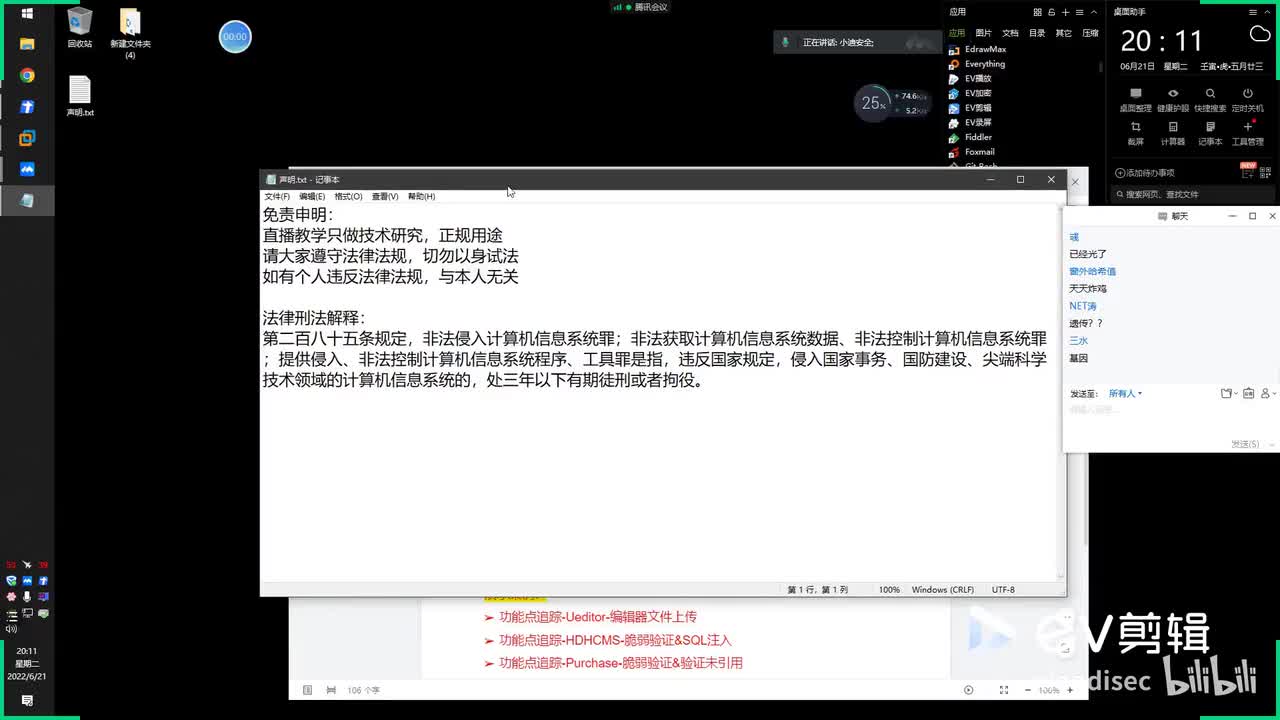Launch EV播放 from the app list
The image size is (1280, 720).
pos(970,78)
